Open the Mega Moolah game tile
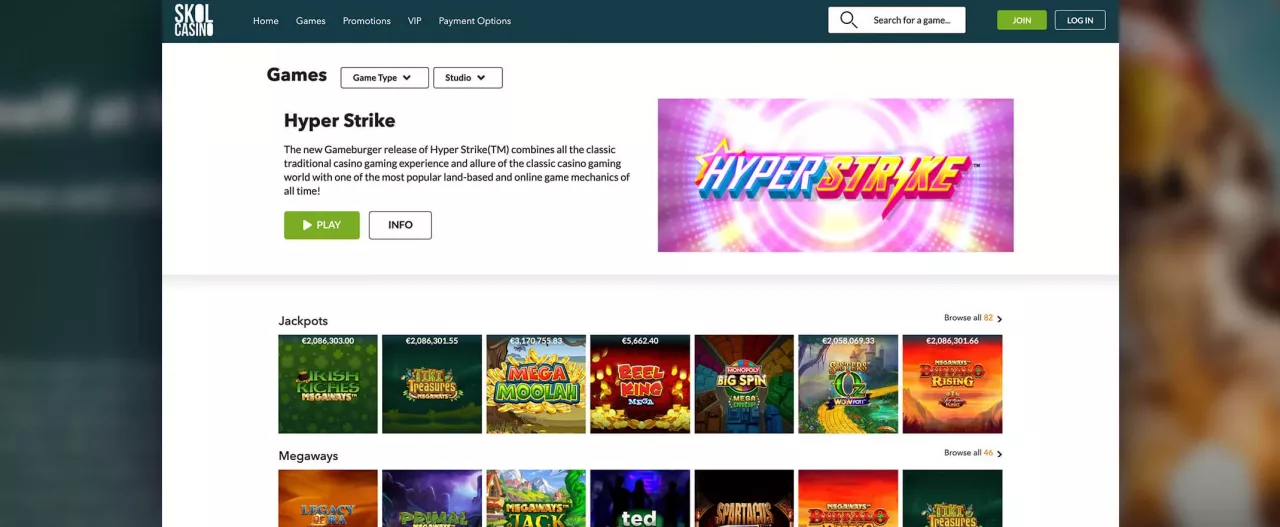The width and height of the screenshot is (1280, 527). point(536,384)
